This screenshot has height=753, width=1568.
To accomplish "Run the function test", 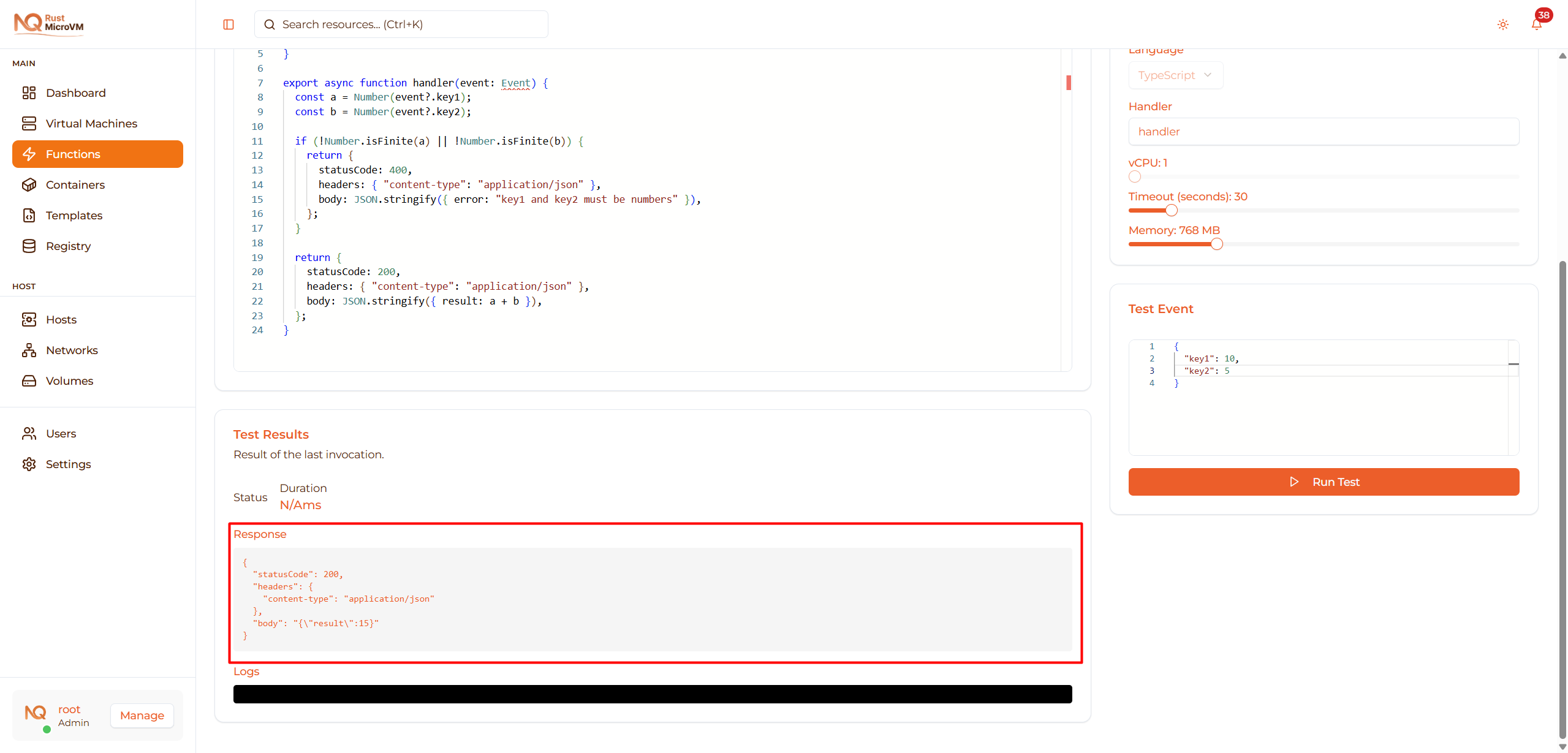I will point(1323,482).
